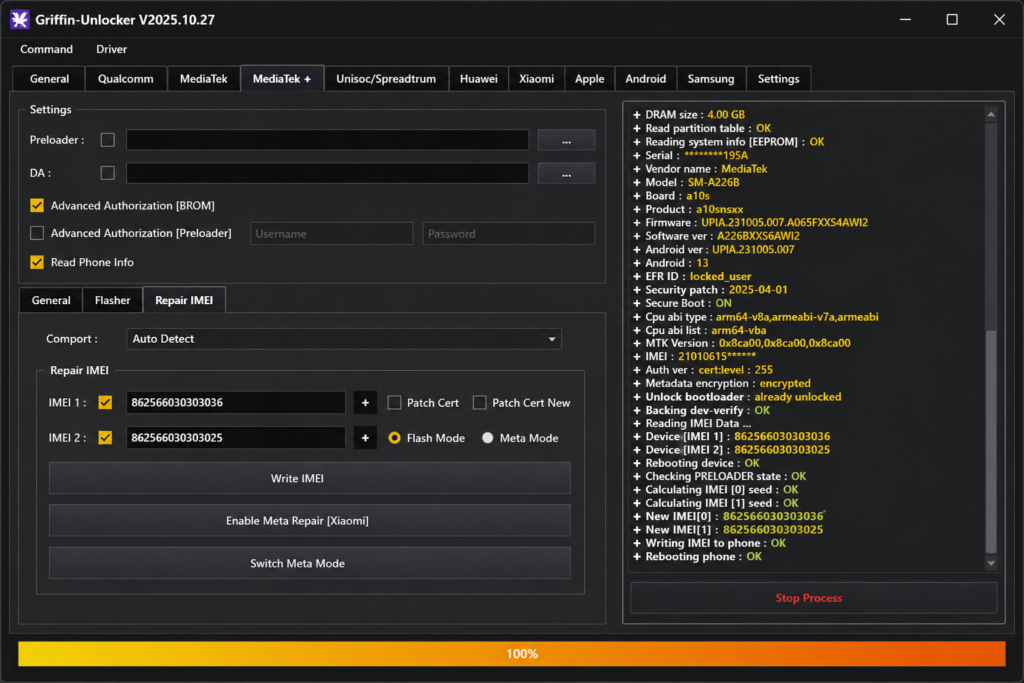Browse for Preloader file with ellipsis button
This screenshot has width=1024, height=683.
(566, 140)
